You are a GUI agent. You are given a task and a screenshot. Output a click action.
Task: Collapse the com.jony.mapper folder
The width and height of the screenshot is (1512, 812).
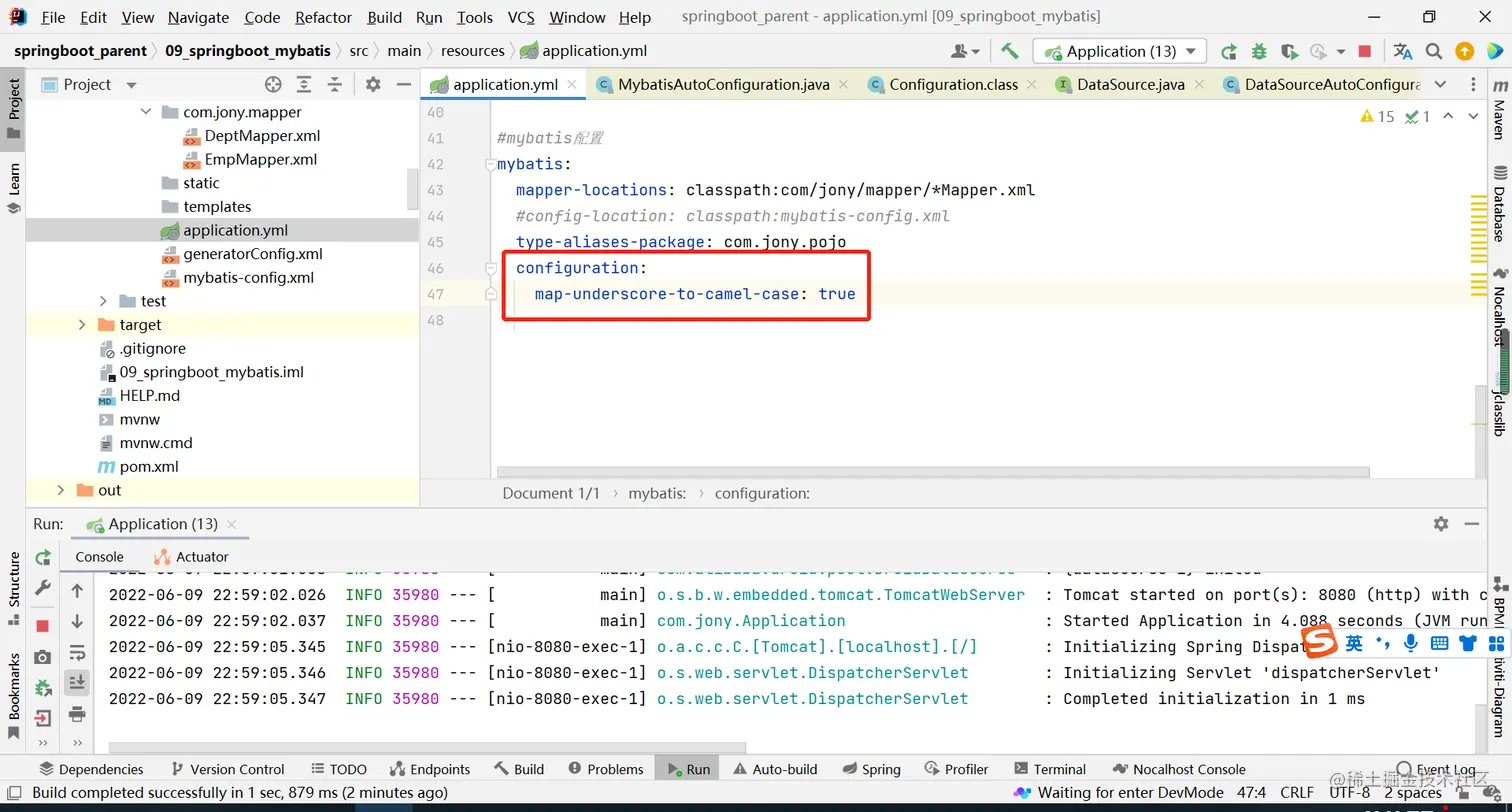pyautogui.click(x=147, y=112)
